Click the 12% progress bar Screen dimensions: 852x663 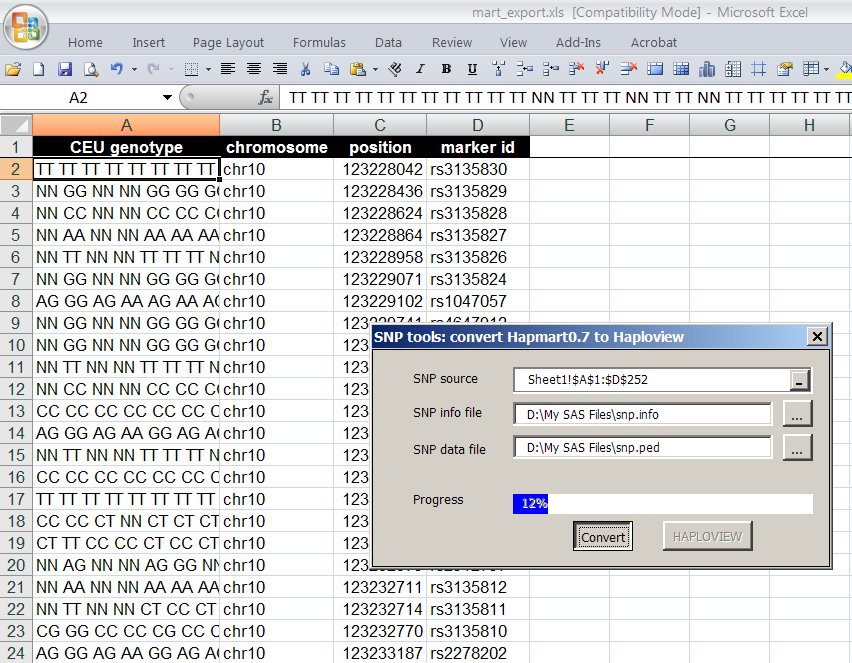pos(663,504)
